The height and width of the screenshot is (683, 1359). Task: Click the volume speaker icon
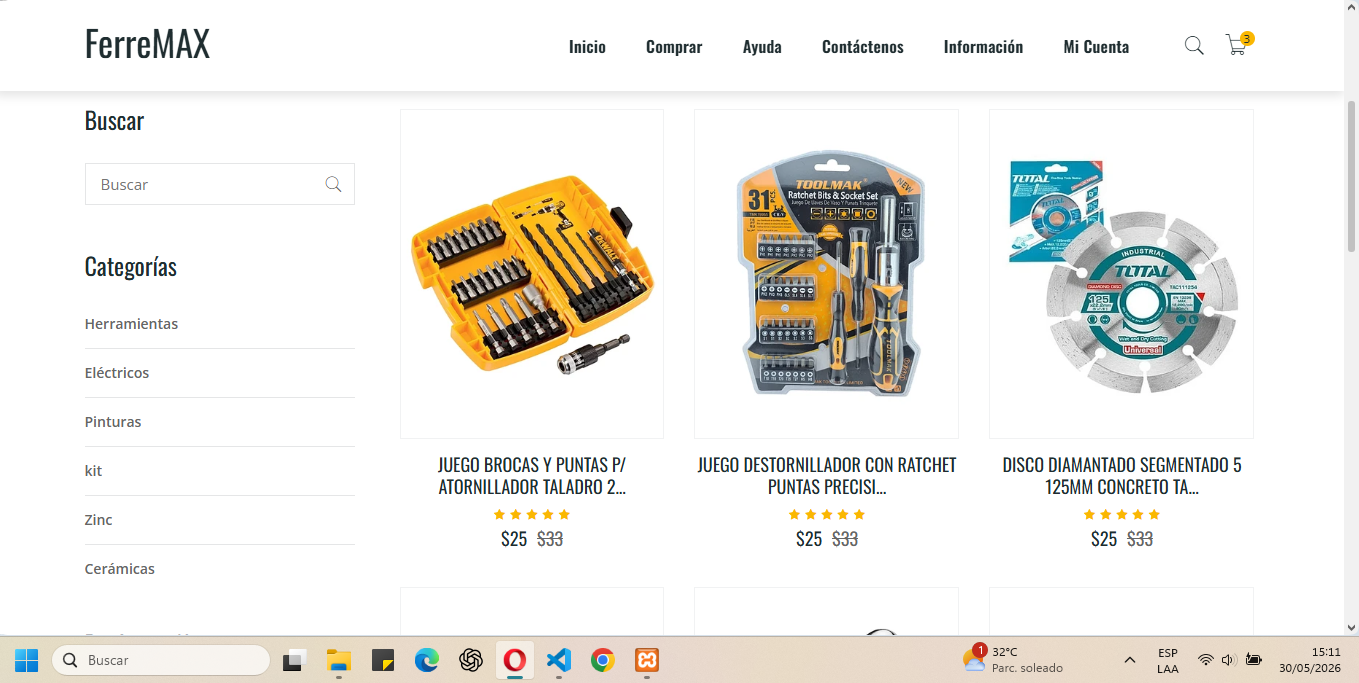[x=1229, y=660]
